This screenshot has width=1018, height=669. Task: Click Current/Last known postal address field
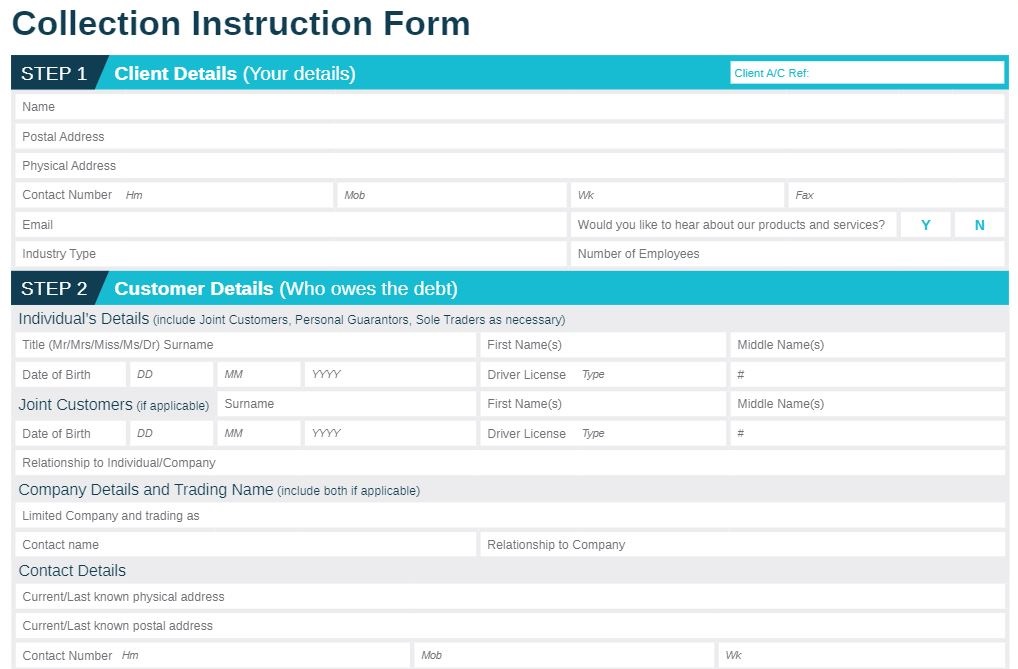(x=510, y=625)
